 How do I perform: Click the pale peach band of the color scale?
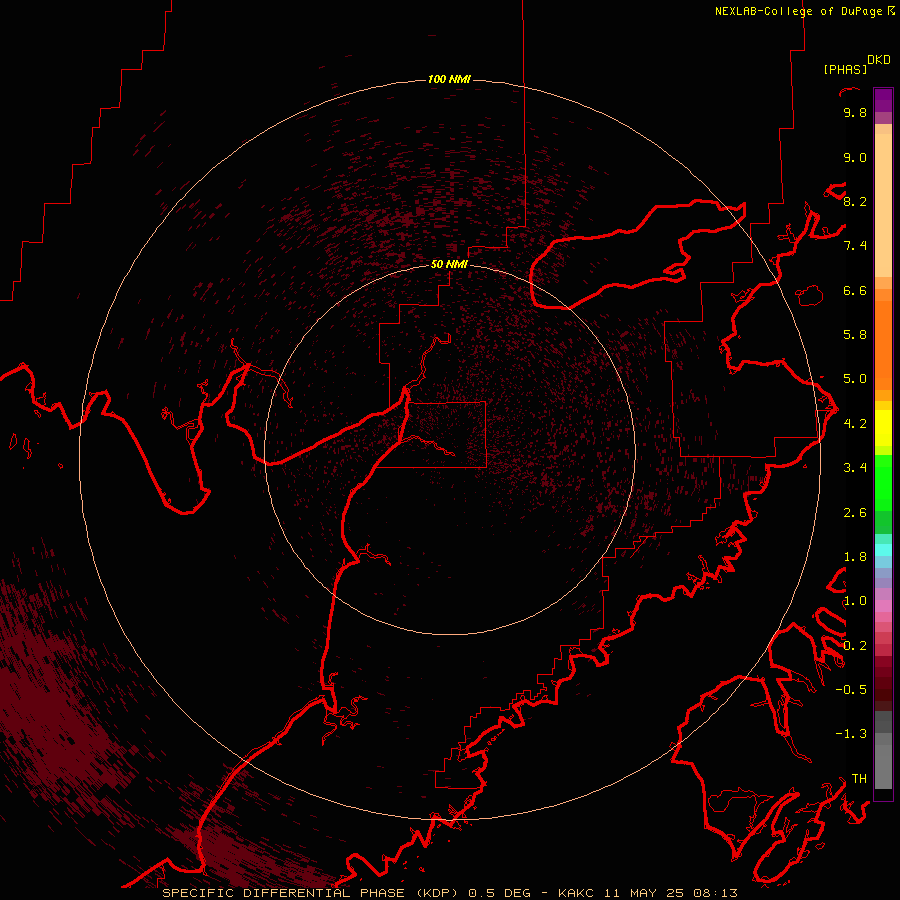tap(883, 205)
